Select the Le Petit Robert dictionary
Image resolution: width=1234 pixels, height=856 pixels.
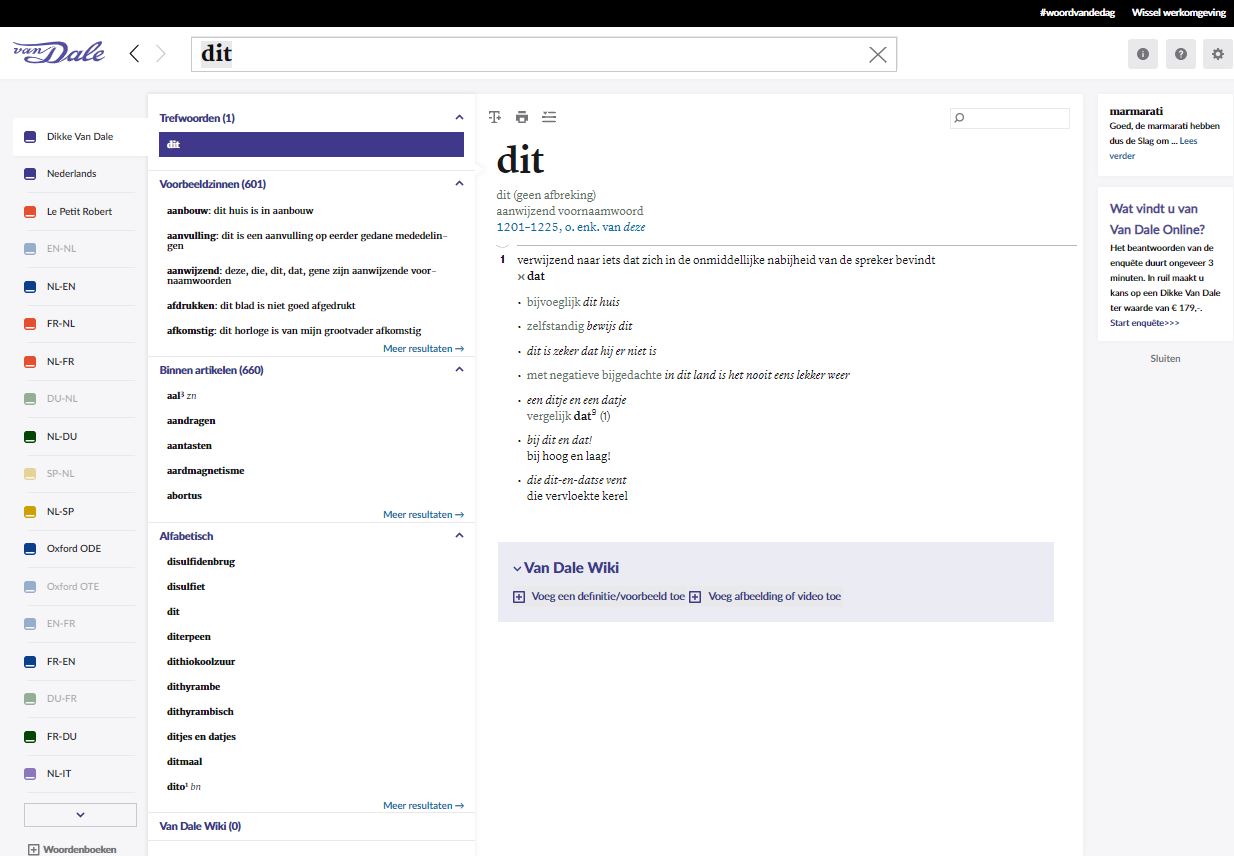tap(78, 212)
